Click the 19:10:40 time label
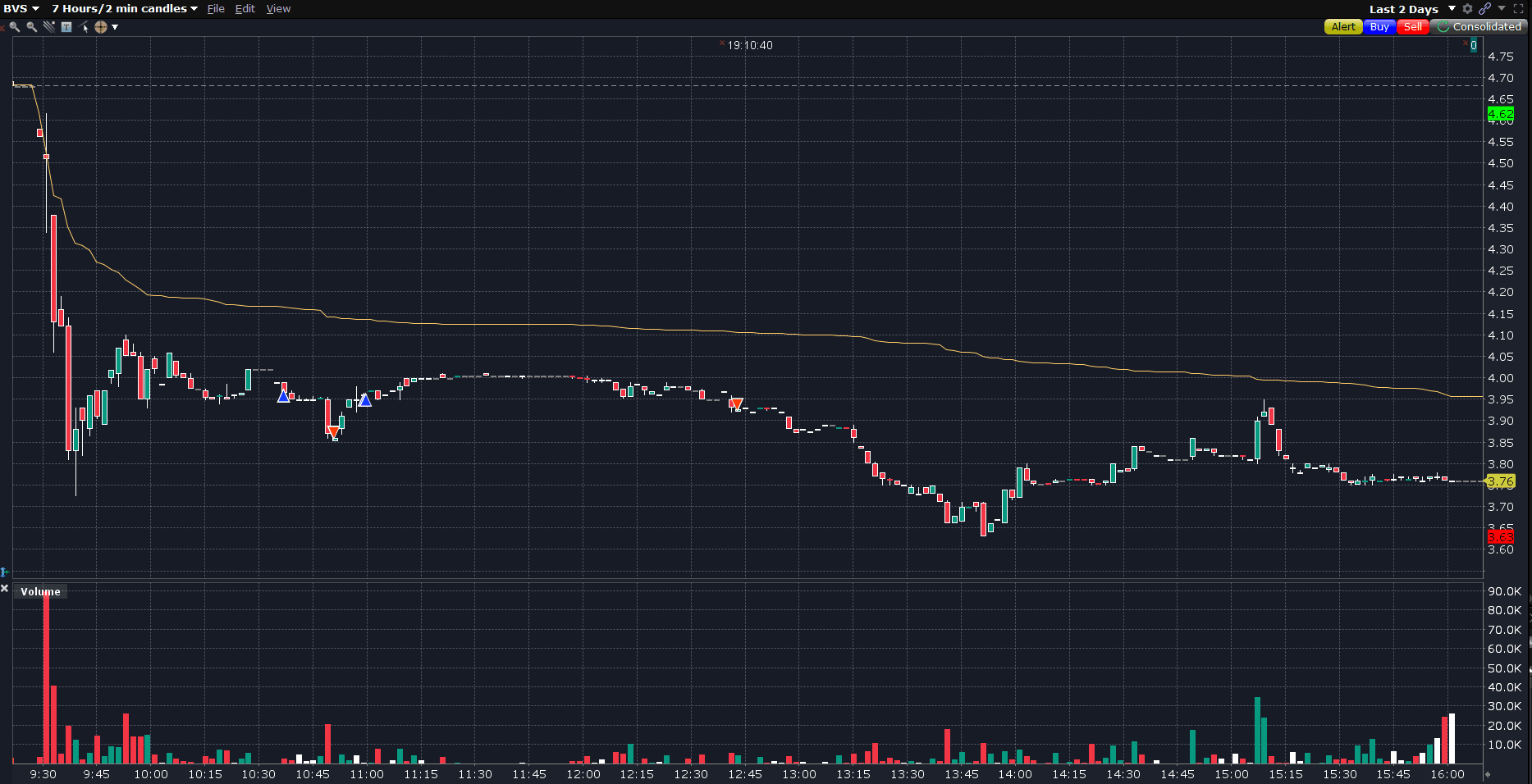 pyautogui.click(x=750, y=45)
